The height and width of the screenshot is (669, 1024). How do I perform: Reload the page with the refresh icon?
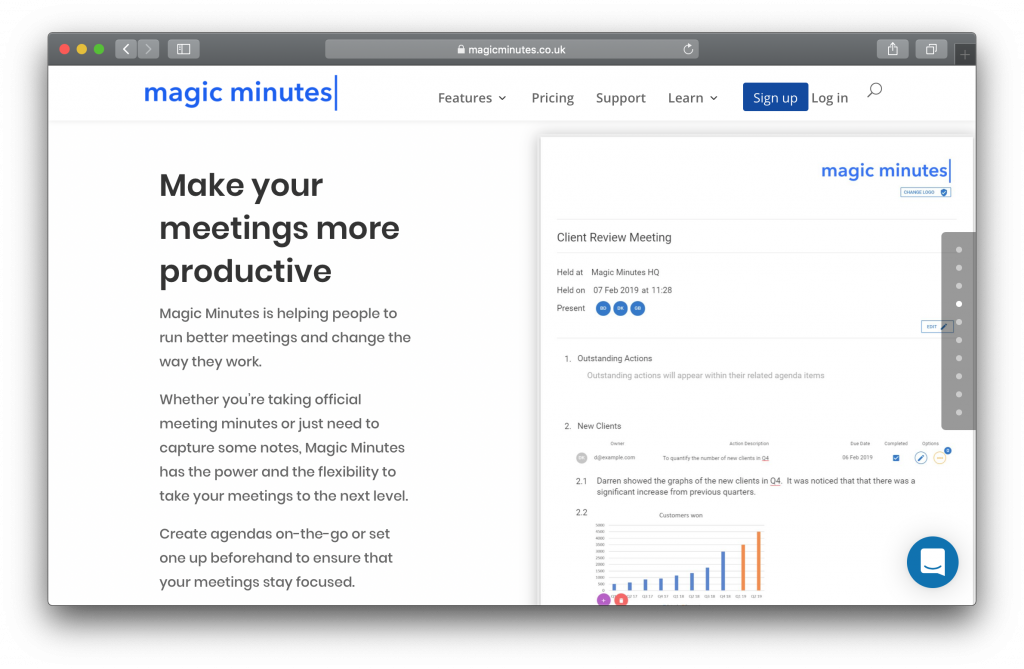coord(688,49)
